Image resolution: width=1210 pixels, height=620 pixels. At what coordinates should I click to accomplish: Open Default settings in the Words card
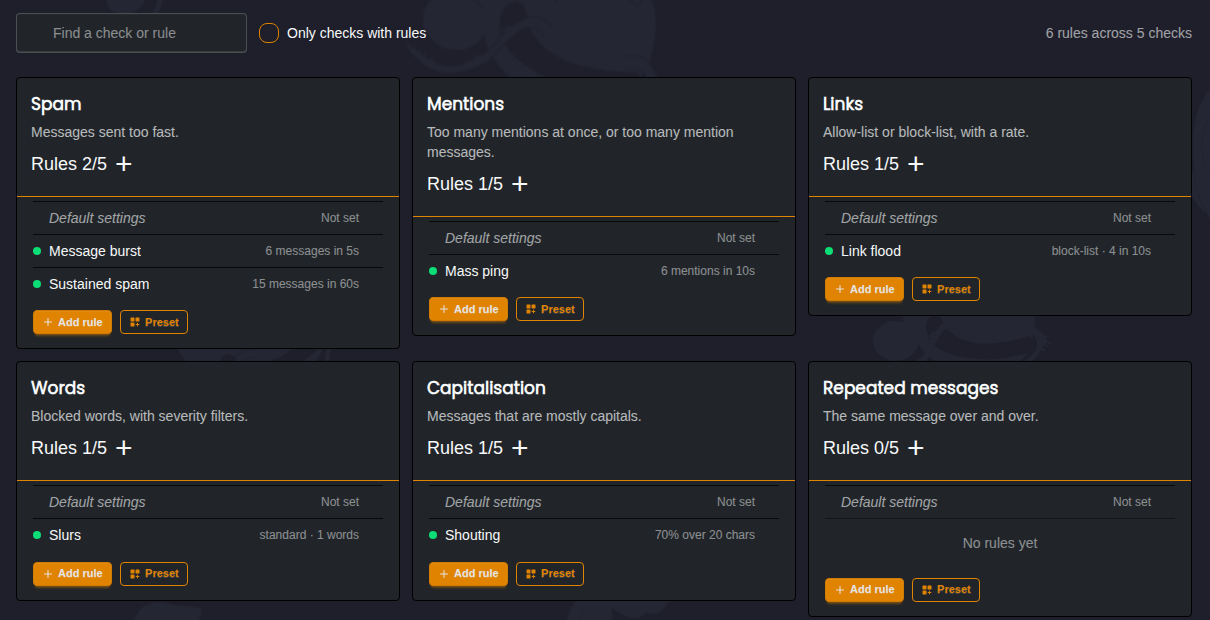[208, 502]
